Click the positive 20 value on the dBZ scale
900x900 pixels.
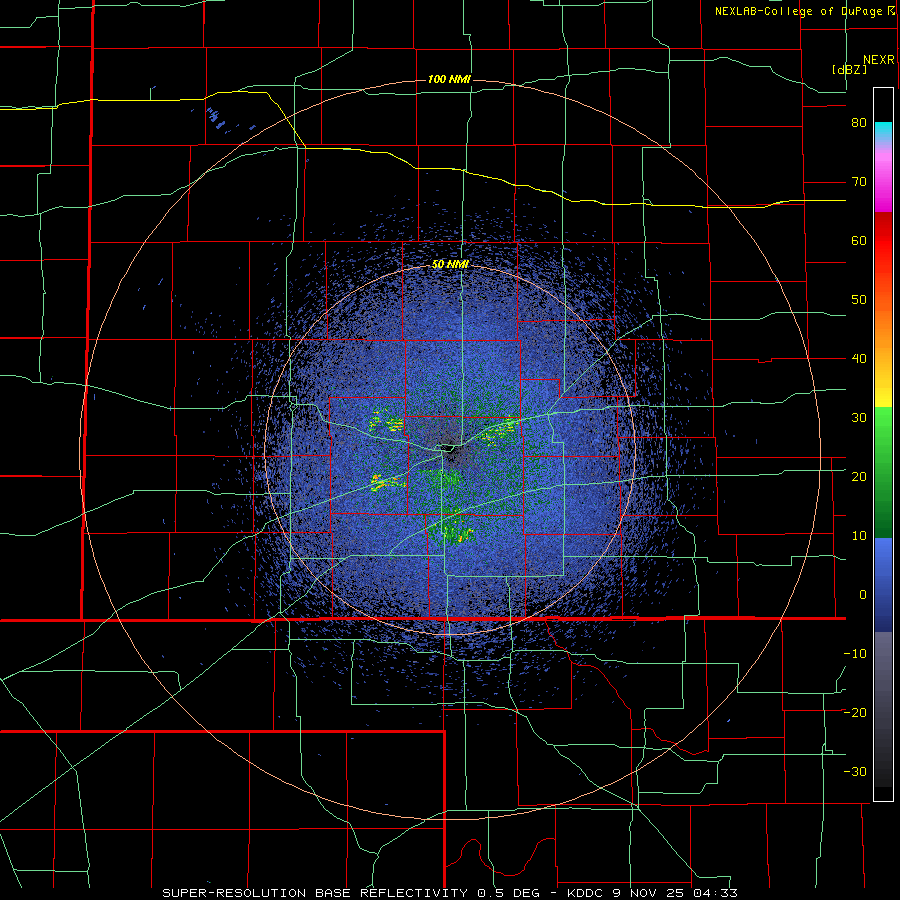859,476
